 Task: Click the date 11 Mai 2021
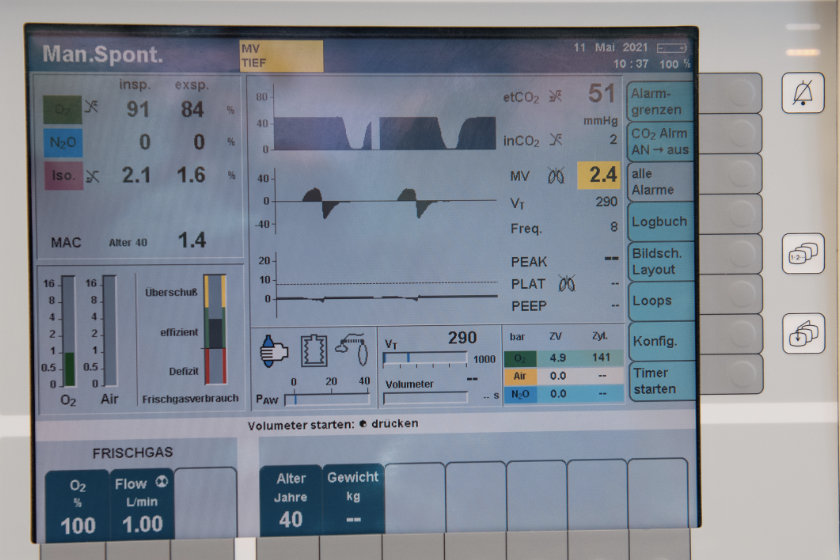611,48
